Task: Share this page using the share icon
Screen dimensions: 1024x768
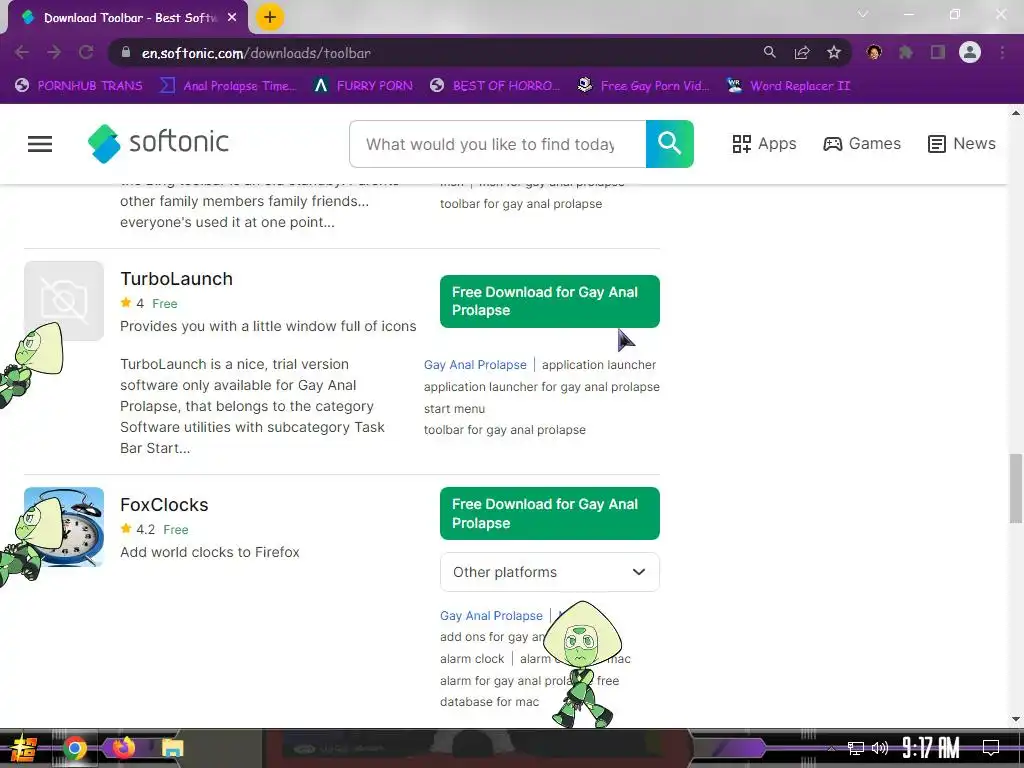Action: (802, 52)
